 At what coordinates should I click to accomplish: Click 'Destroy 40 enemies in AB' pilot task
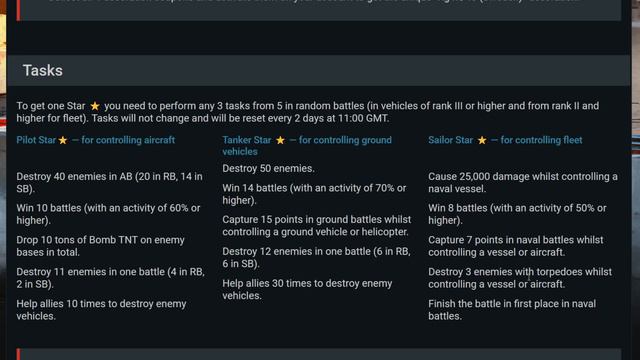pyautogui.click(x=109, y=182)
